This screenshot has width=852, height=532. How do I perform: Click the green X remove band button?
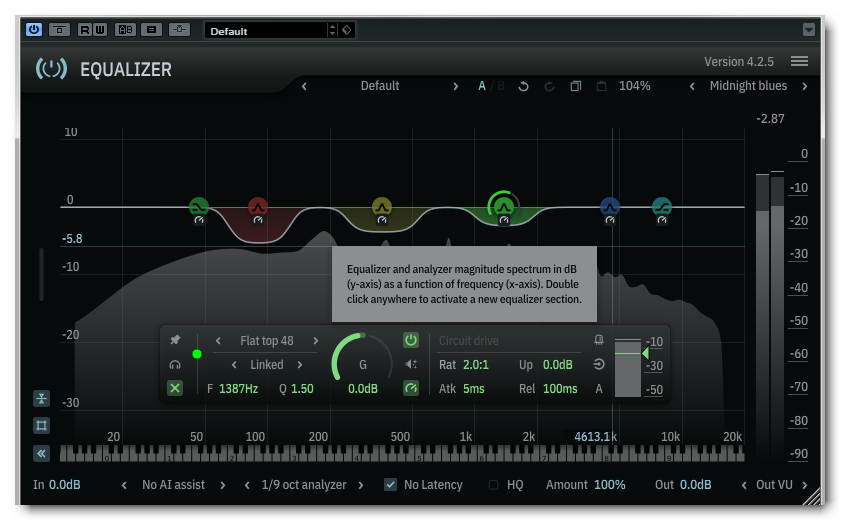(175, 389)
